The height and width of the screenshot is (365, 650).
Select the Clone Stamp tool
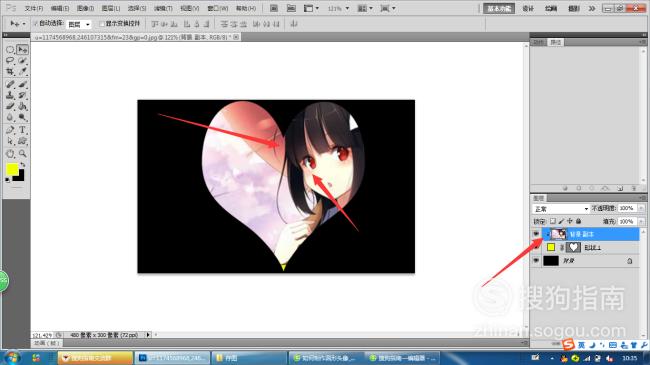pos(10,95)
